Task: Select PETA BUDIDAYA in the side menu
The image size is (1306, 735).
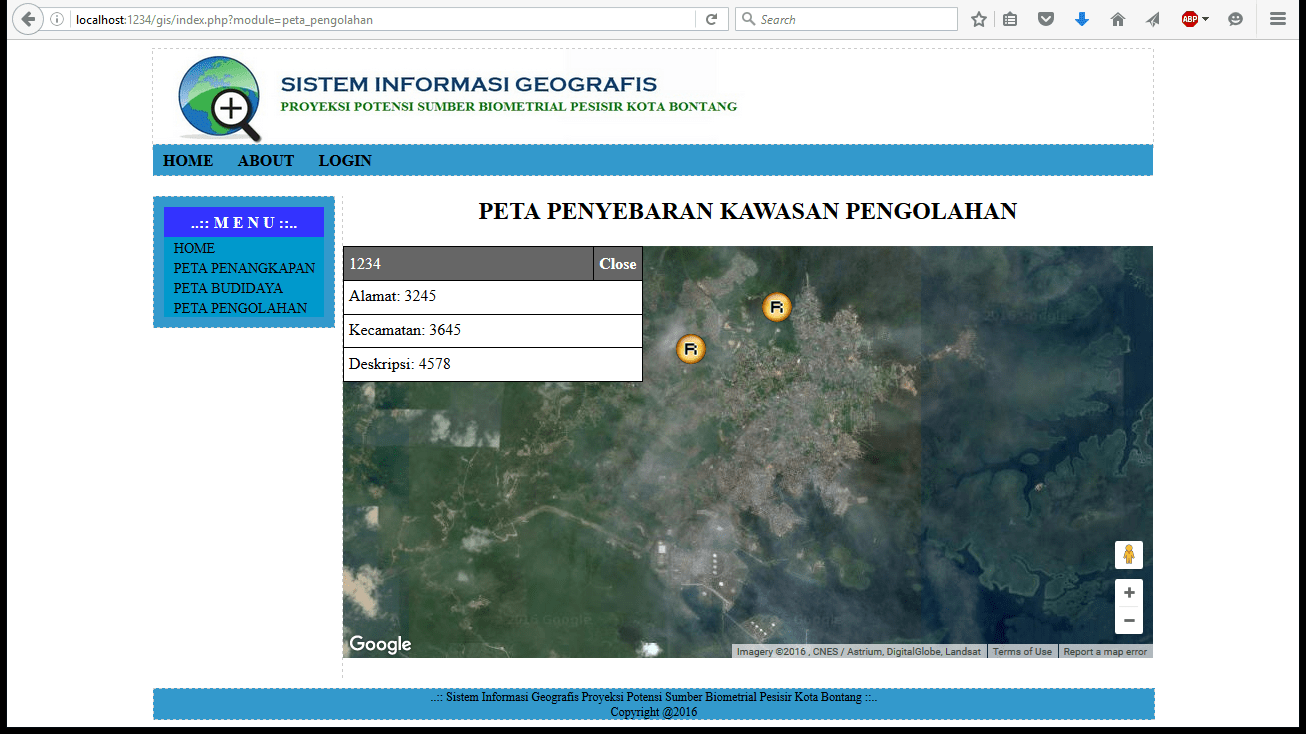Action: coord(228,288)
